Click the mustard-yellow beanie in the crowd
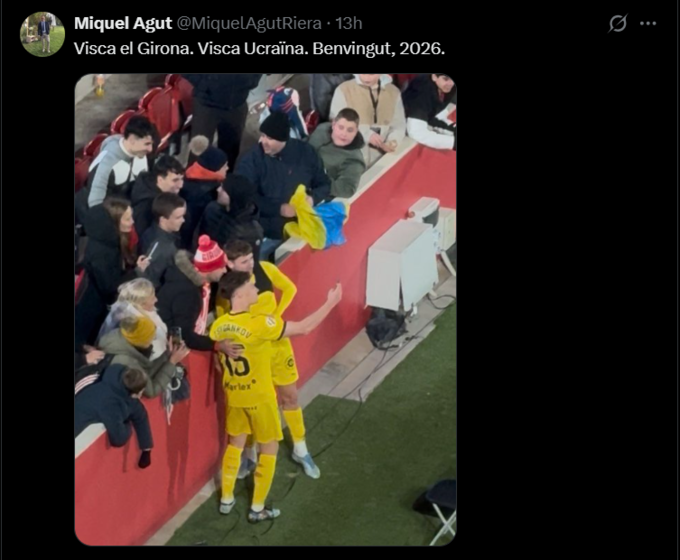The height and width of the screenshot is (560, 680). tap(138, 331)
